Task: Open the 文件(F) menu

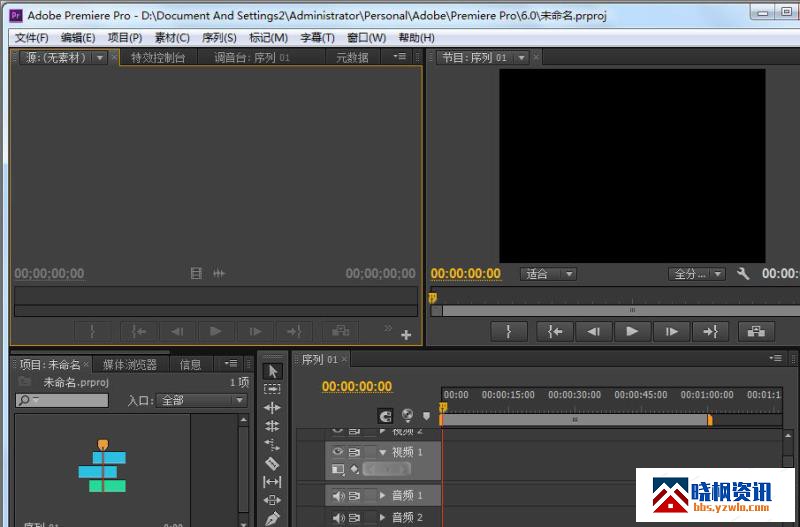Action: coord(32,38)
